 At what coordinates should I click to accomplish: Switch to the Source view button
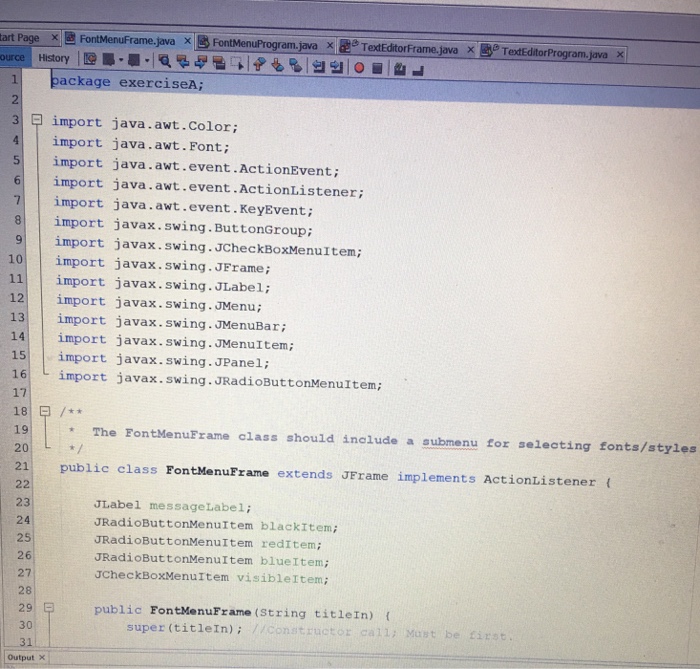pos(13,57)
